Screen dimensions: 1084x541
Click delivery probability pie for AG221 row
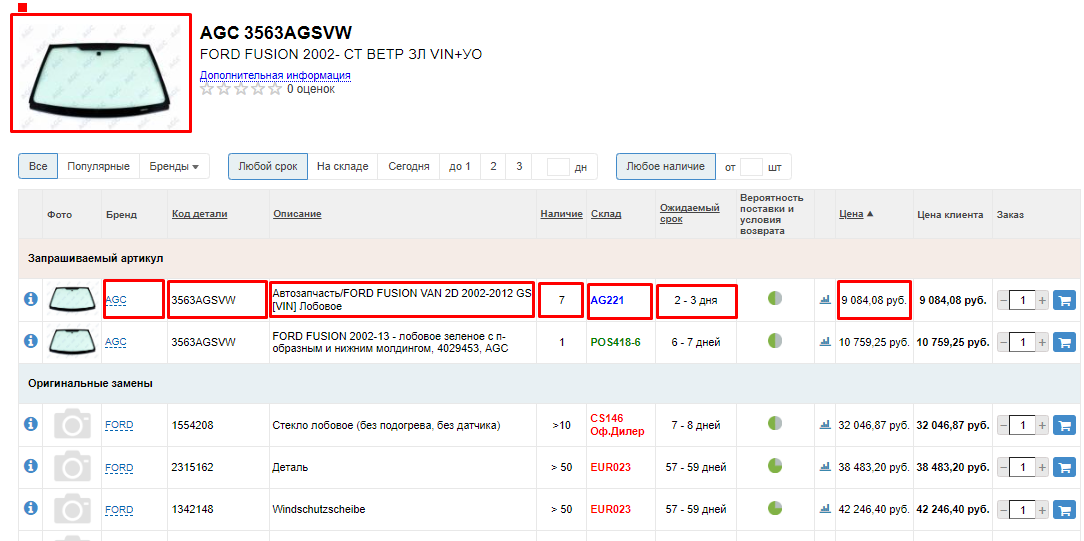coord(775,298)
